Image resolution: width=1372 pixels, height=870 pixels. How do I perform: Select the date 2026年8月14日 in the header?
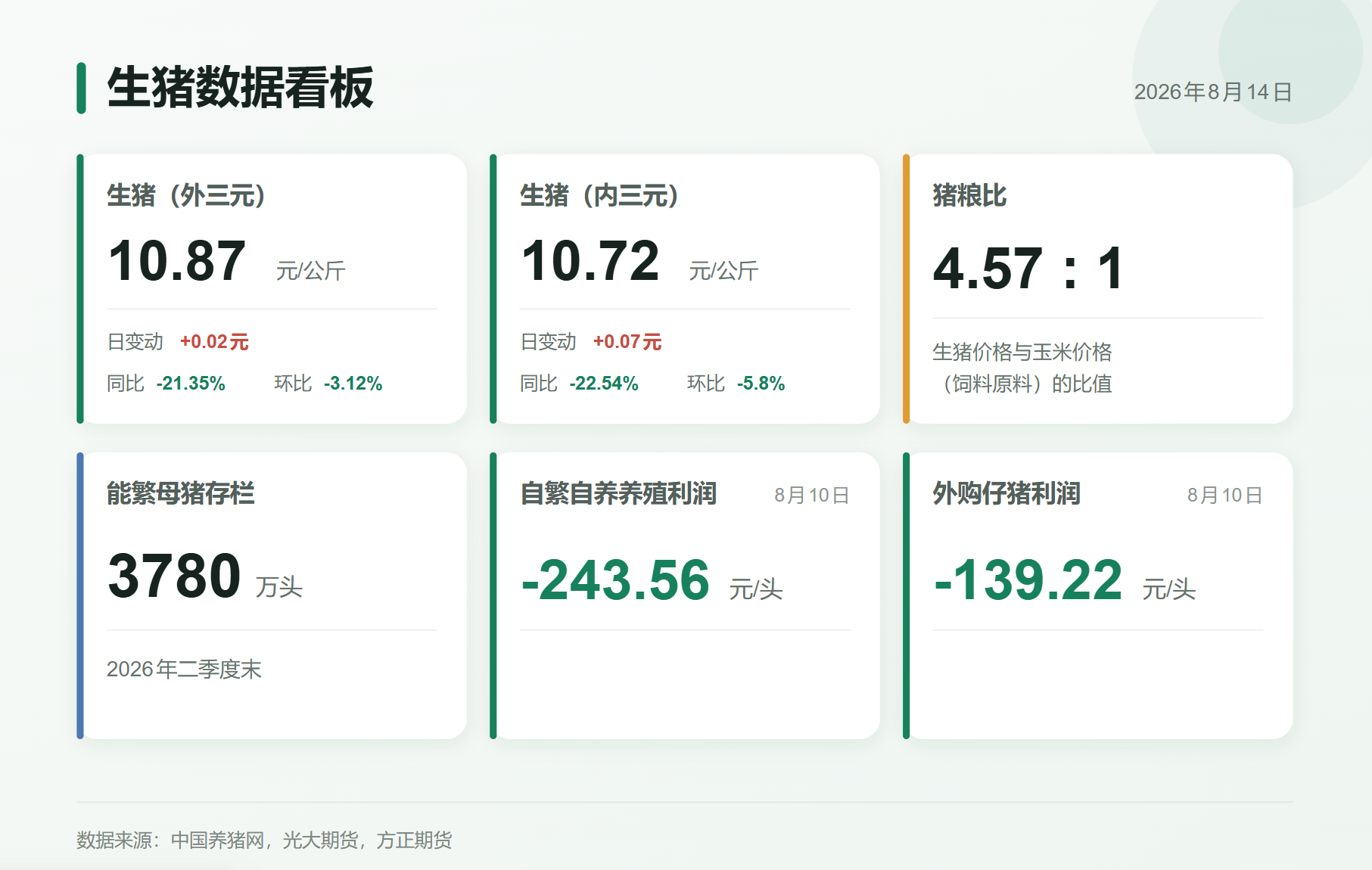click(x=1212, y=92)
